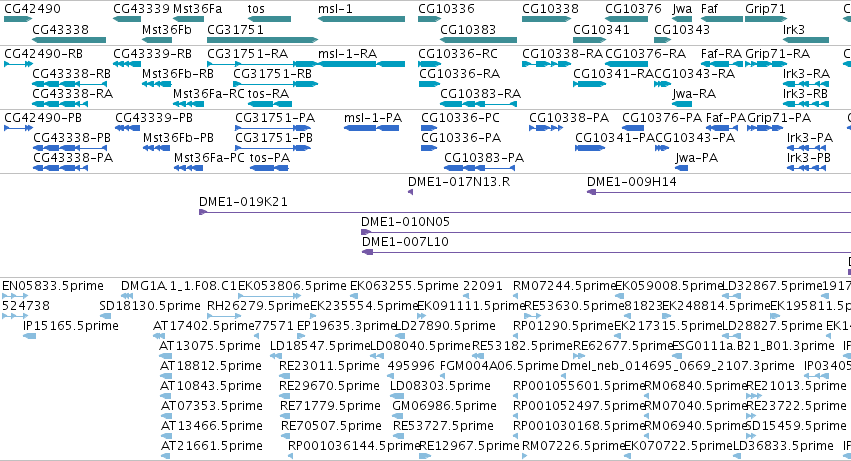
Task: Click the CG42490-RB transcript label
Action: coord(43,54)
